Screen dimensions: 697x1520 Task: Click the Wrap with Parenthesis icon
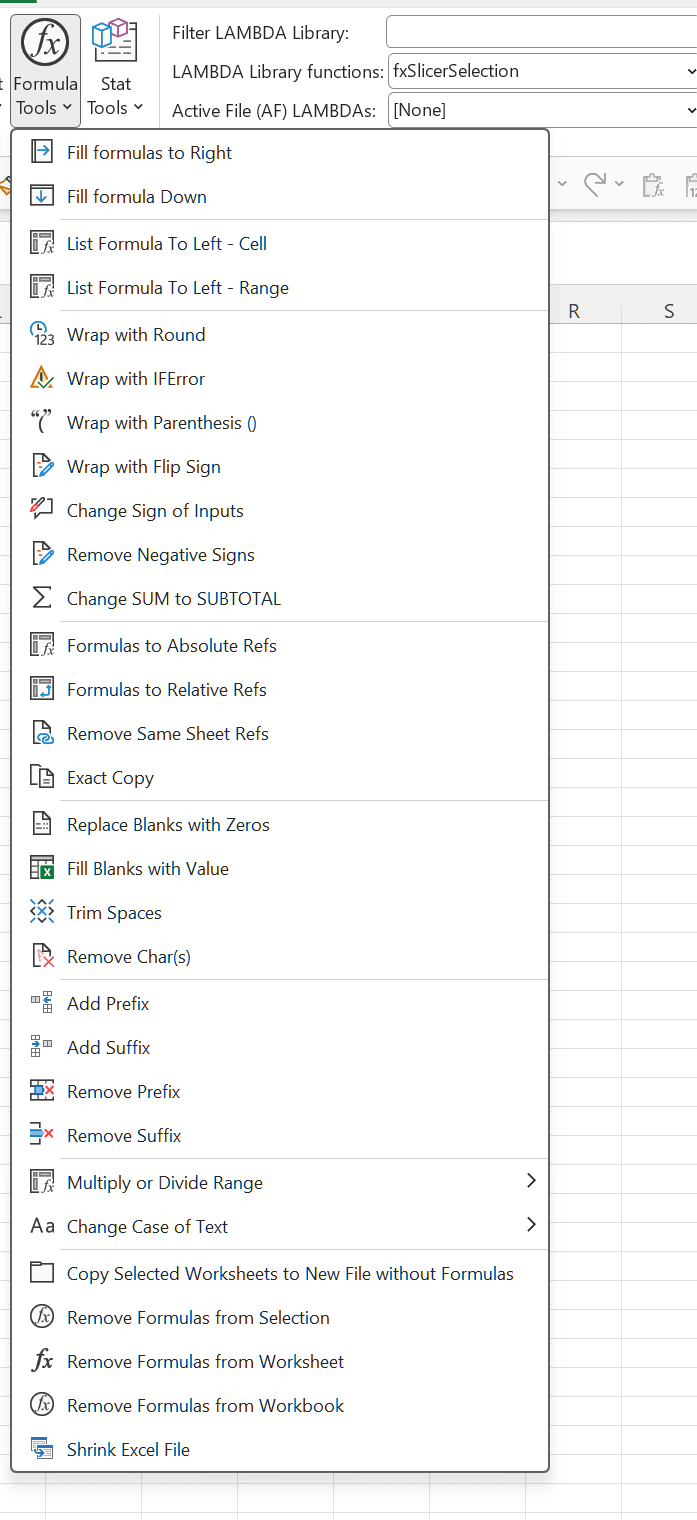coord(42,422)
